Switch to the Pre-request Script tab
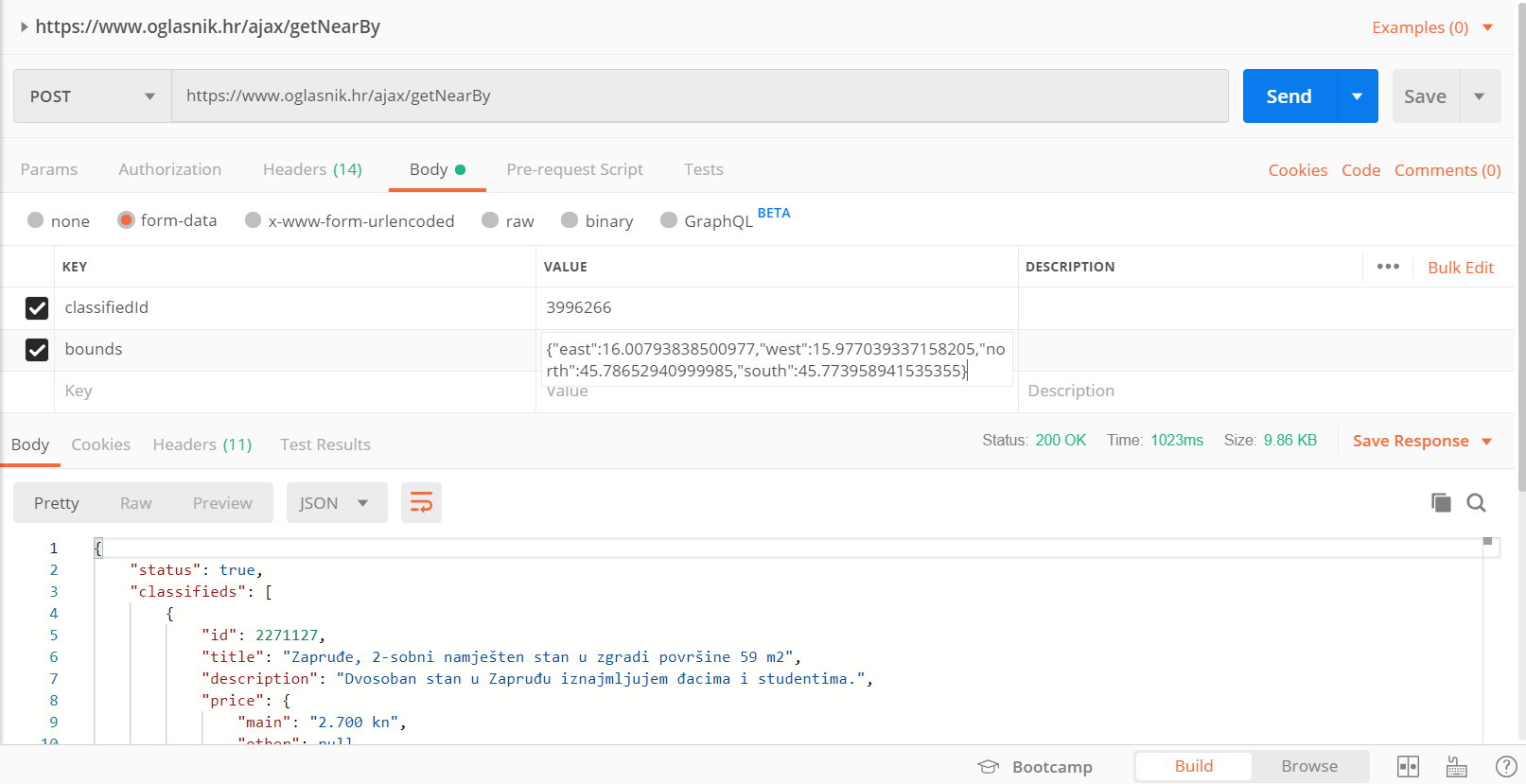The height and width of the screenshot is (784, 1526). (574, 169)
